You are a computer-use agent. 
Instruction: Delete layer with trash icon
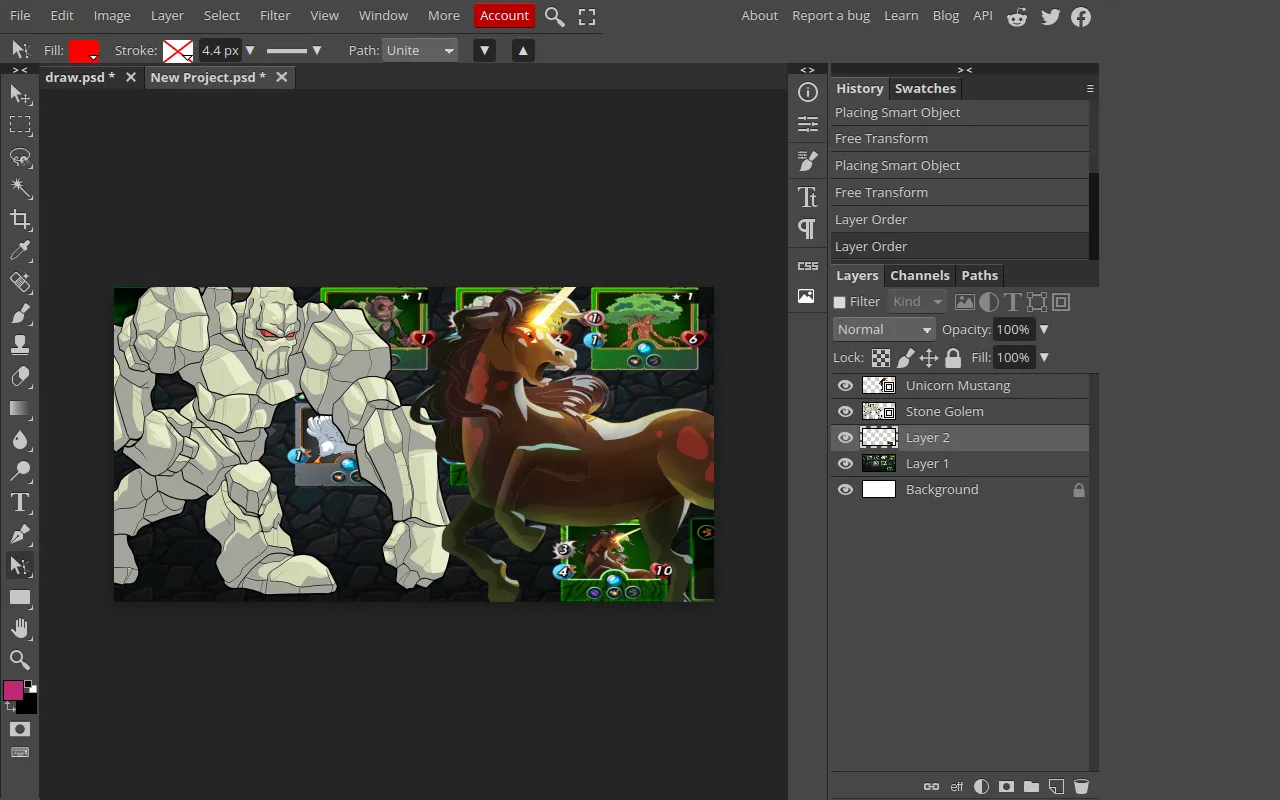click(1081, 787)
